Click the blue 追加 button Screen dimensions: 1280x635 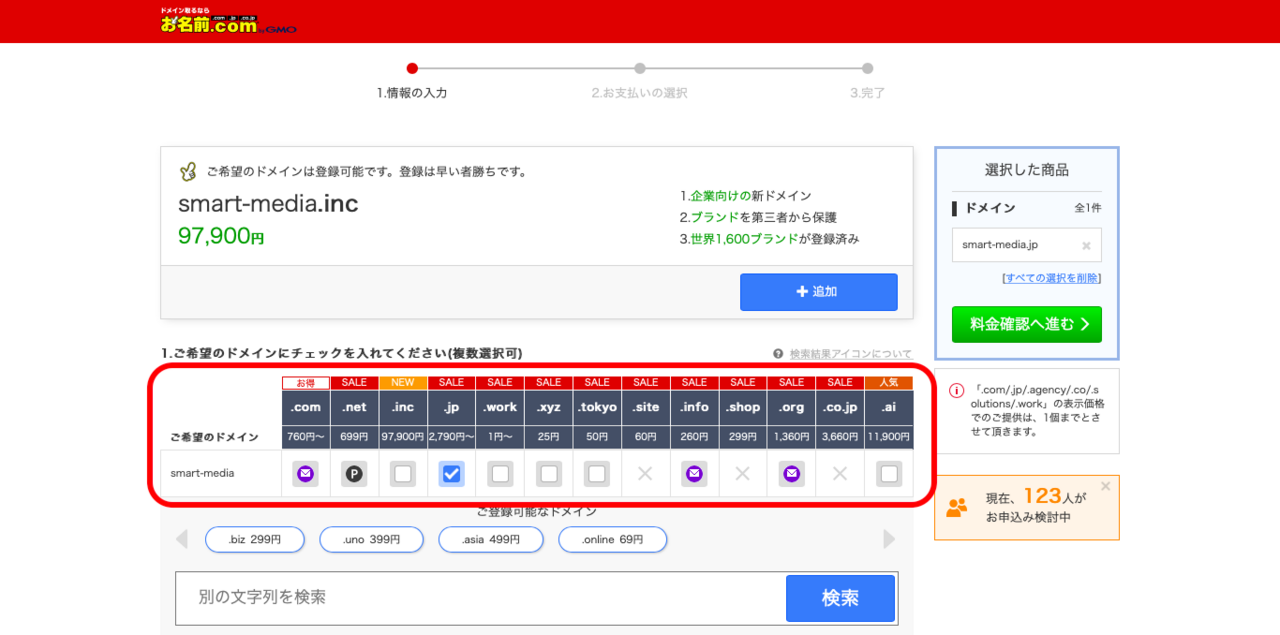pos(818,292)
